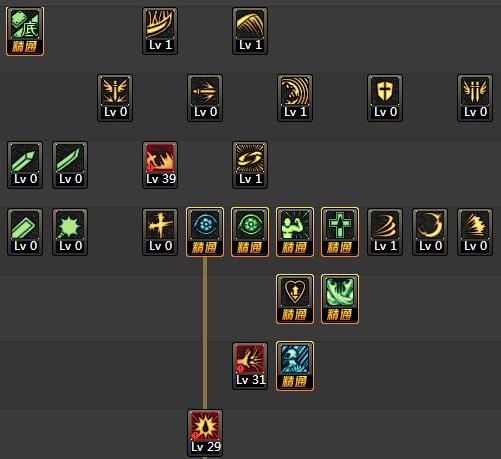
Task: Select the red flame skill at Lv 39
Action: click(x=160, y=165)
